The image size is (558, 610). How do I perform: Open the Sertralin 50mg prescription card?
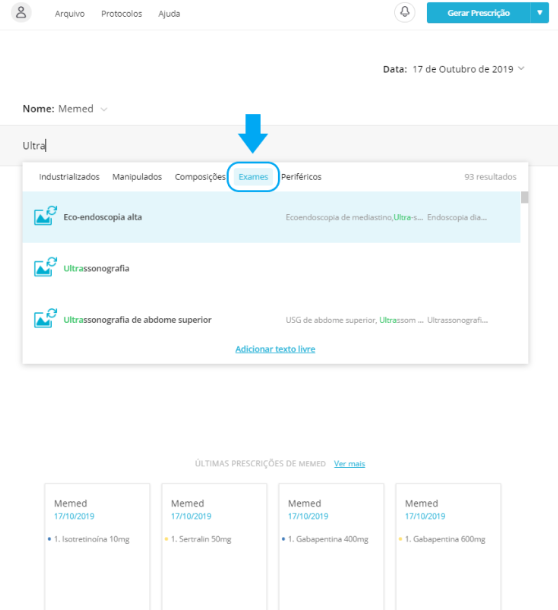coord(214,546)
